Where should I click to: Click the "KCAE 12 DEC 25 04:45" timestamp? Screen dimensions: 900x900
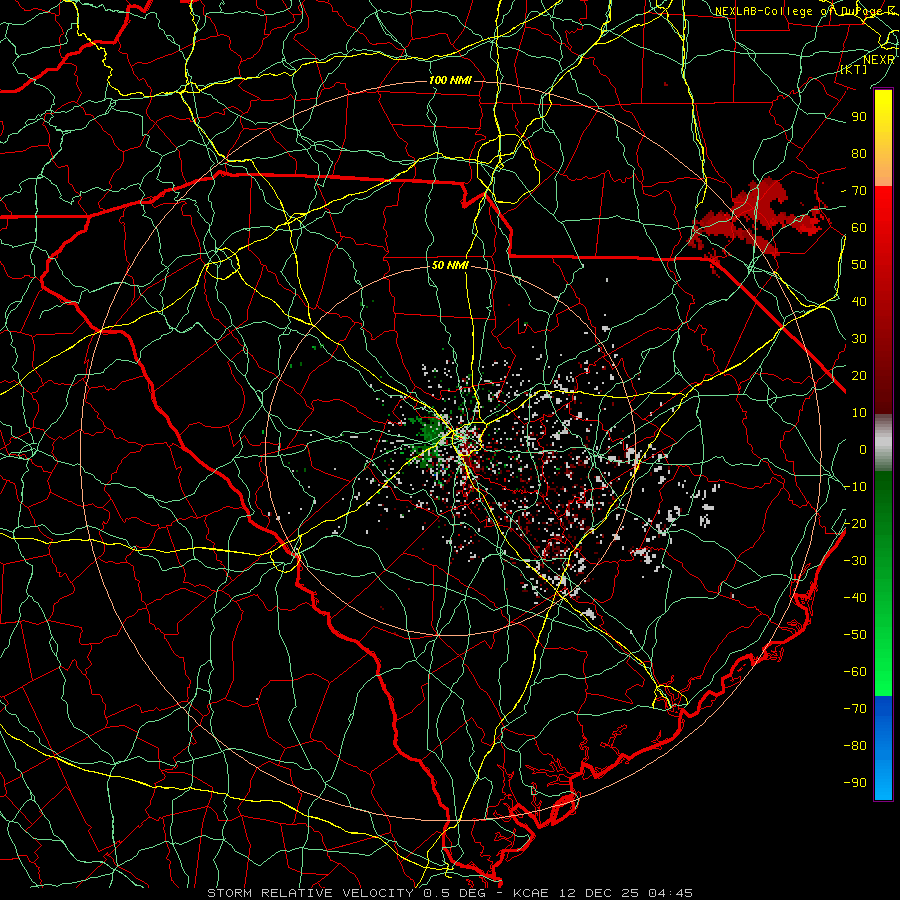point(603,893)
